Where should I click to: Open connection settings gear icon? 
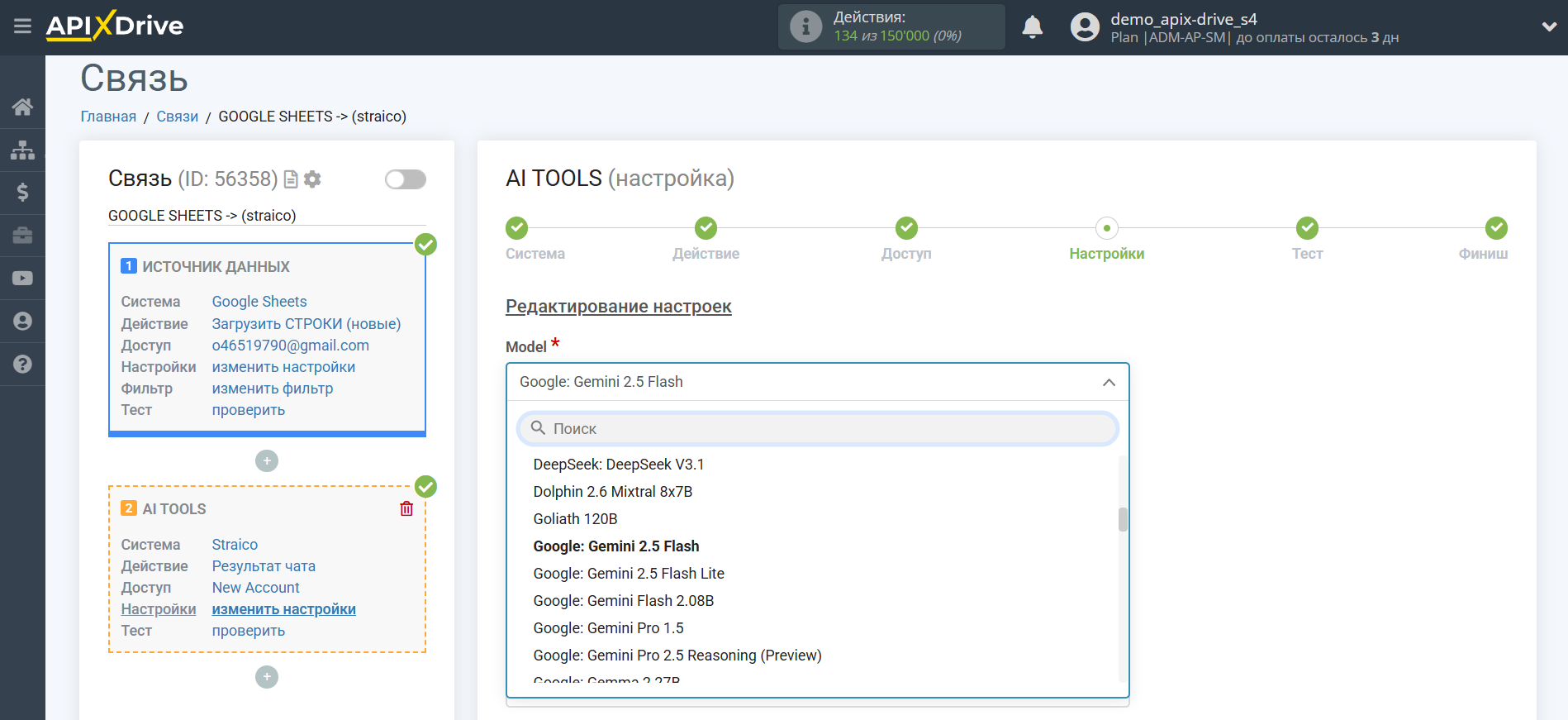click(312, 179)
